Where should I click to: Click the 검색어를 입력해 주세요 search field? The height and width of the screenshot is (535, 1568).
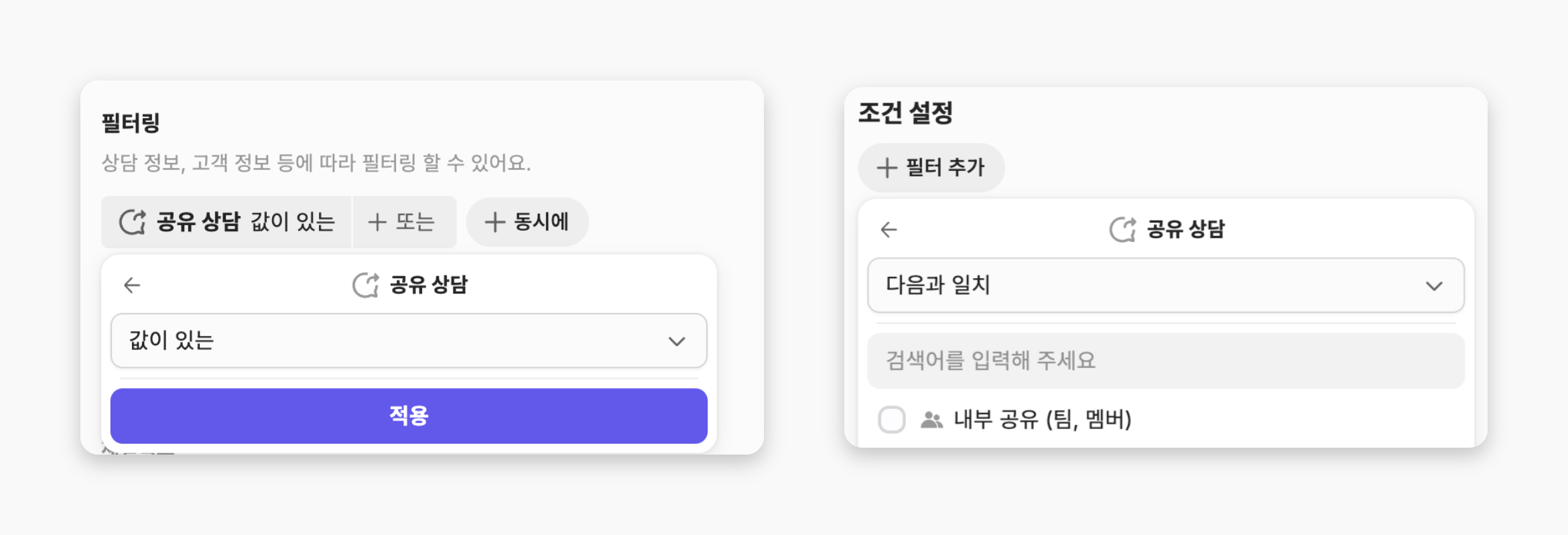tap(1166, 361)
